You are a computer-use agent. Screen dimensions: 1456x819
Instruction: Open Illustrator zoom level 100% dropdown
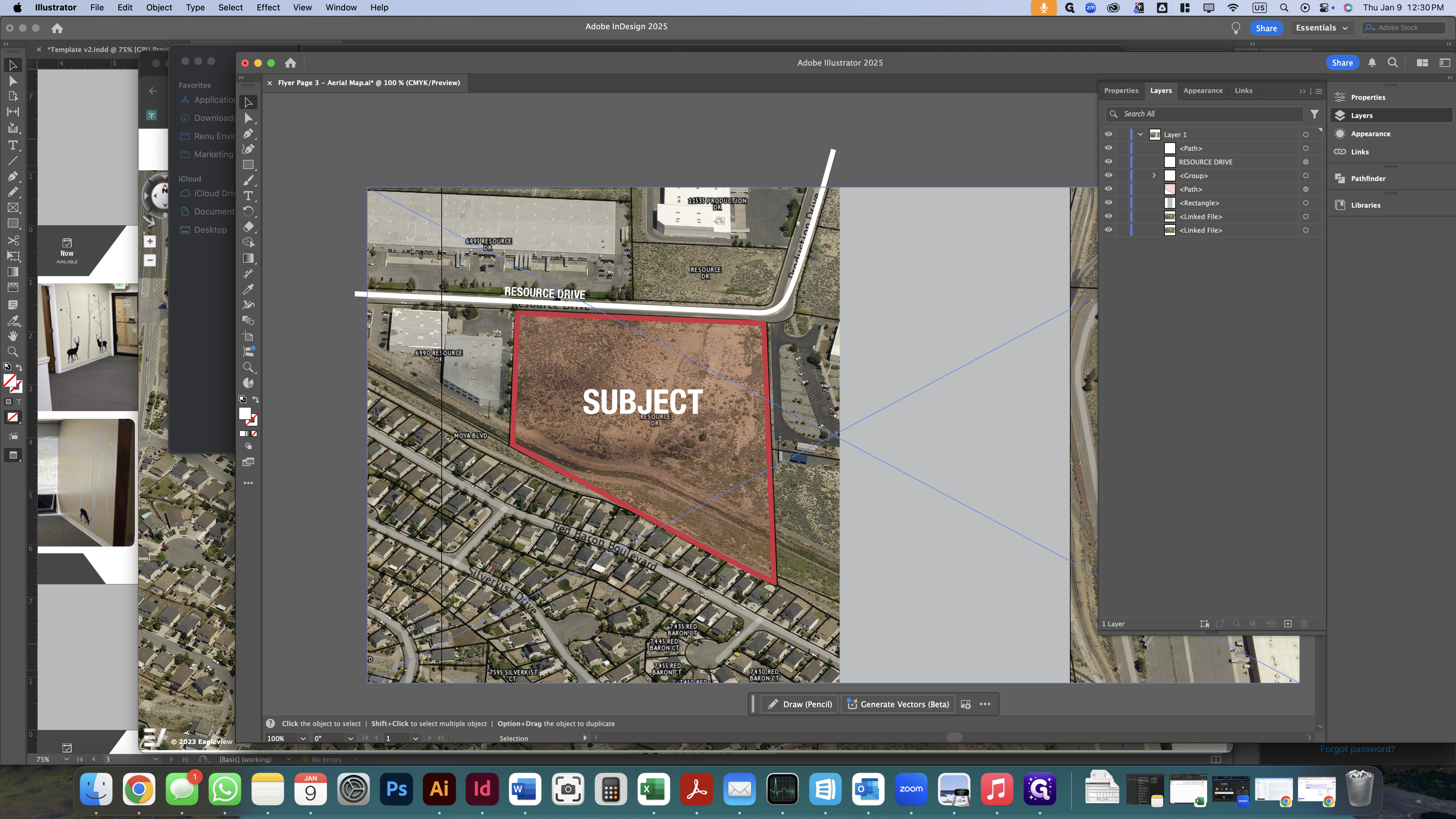[x=303, y=738]
